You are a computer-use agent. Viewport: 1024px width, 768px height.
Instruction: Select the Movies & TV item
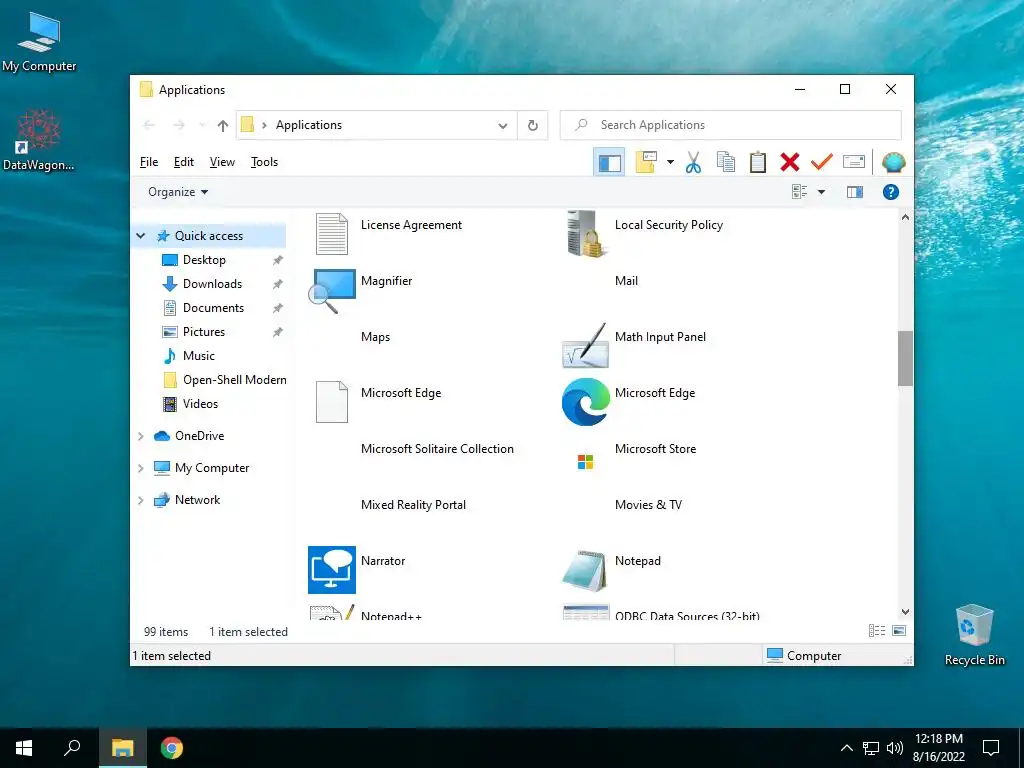point(648,505)
